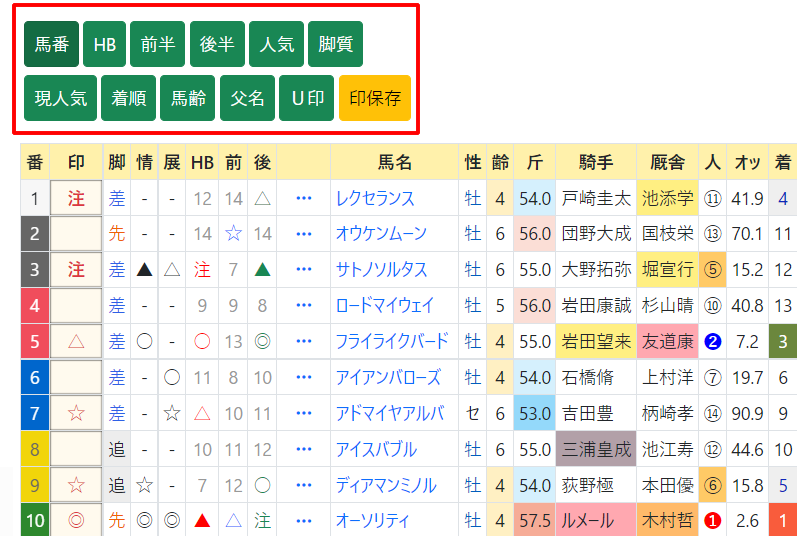The height and width of the screenshot is (536, 797).
Task: Click the 馬番 sort button
Action: [x=51, y=44]
